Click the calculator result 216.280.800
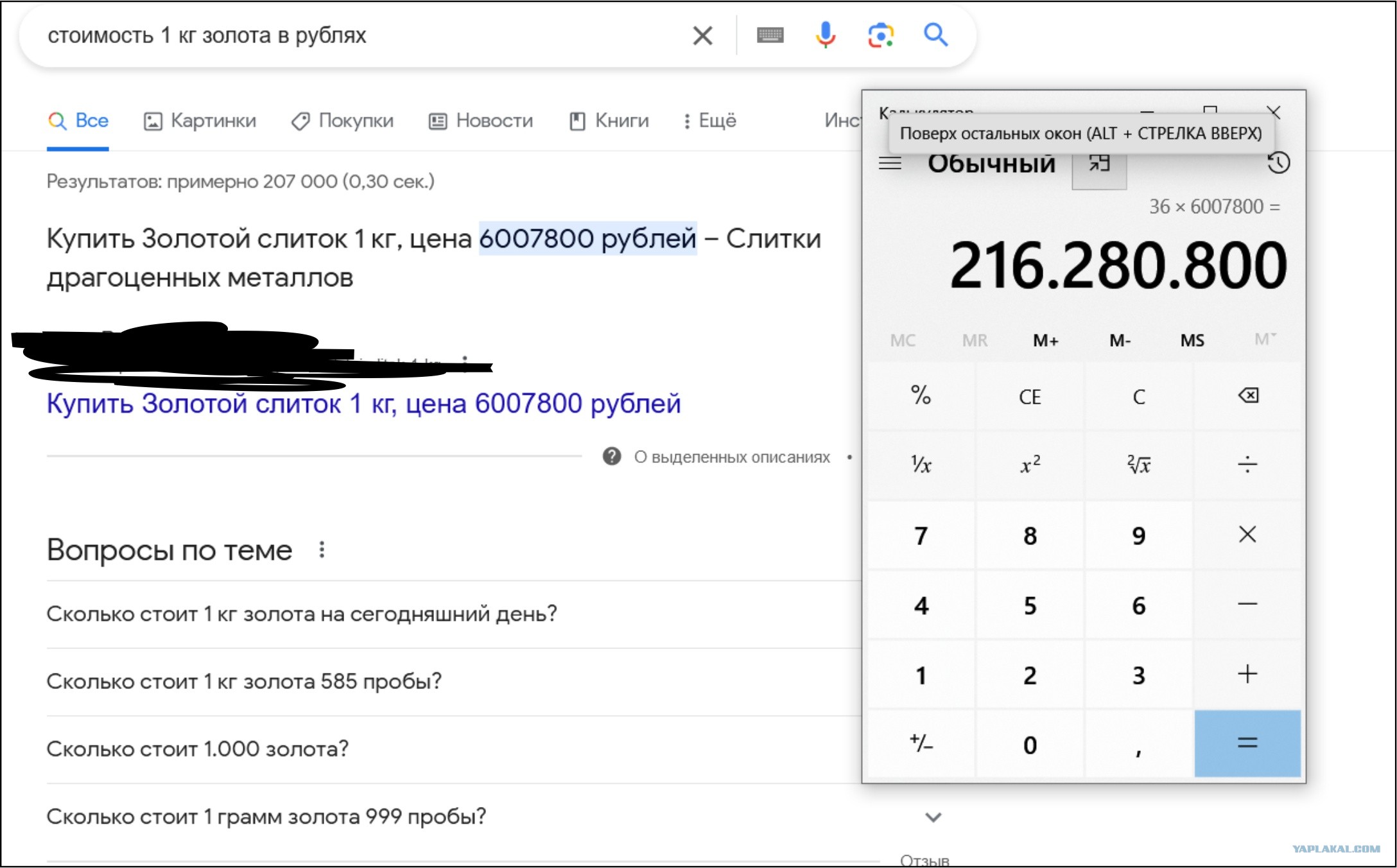This screenshot has height=868, width=1397. [x=1118, y=265]
